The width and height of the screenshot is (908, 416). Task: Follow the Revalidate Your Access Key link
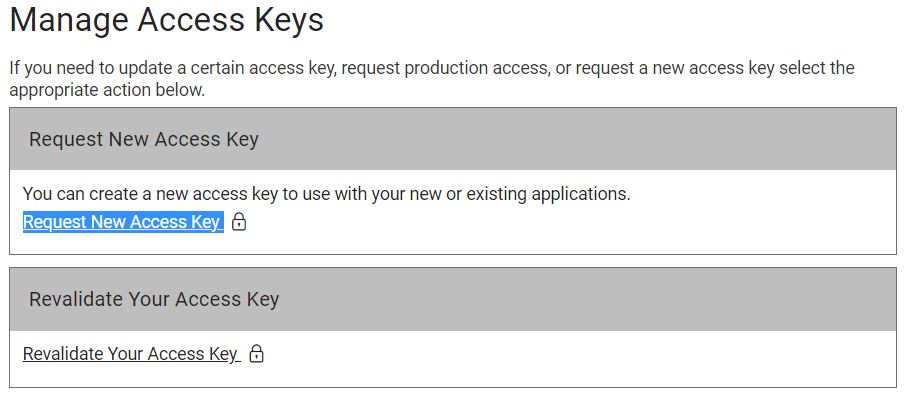click(131, 354)
